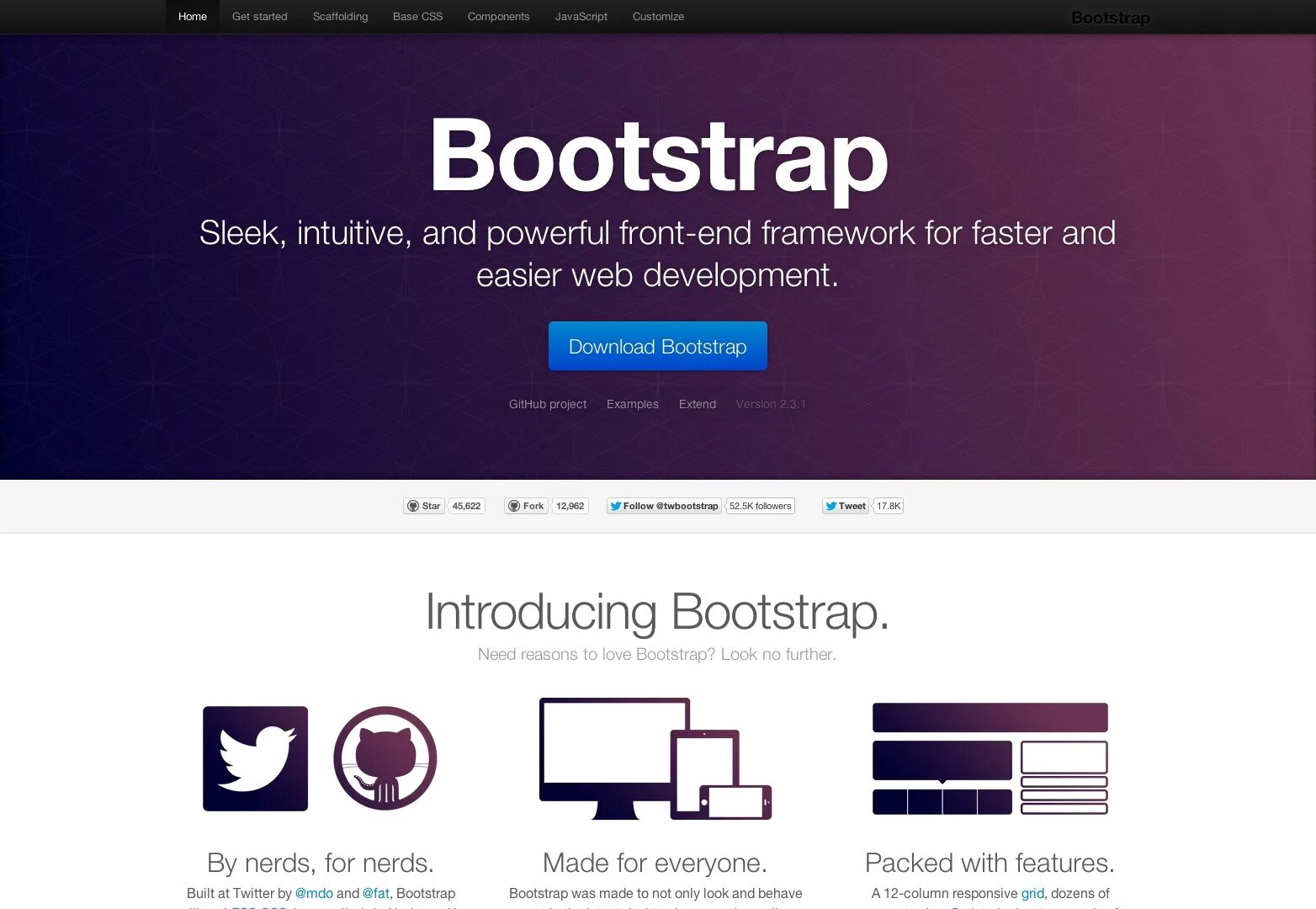The height and width of the screenshot is (909, 1316).
Task: Click 'Made for everyone.' heading
Action: (655, 863)
